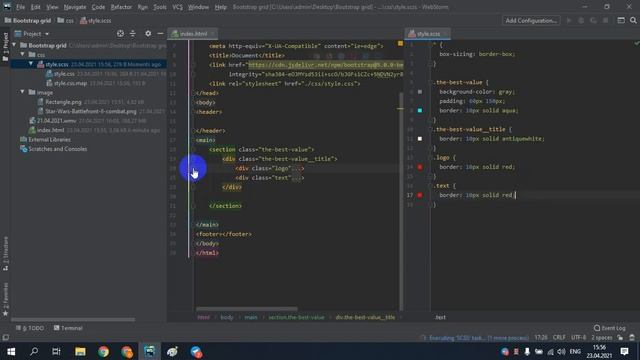Open the Structure tool window side tab
This screenshot has width=640, height=360.
pyautogui.click(x=5, y=253)
